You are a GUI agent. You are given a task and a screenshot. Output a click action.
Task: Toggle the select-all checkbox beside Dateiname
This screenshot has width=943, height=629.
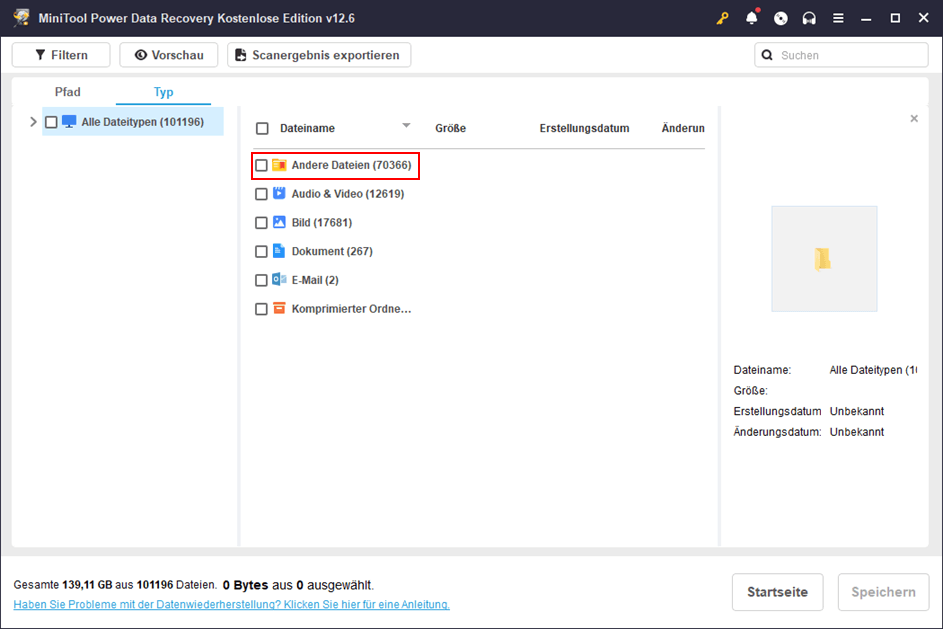[262, 129]
